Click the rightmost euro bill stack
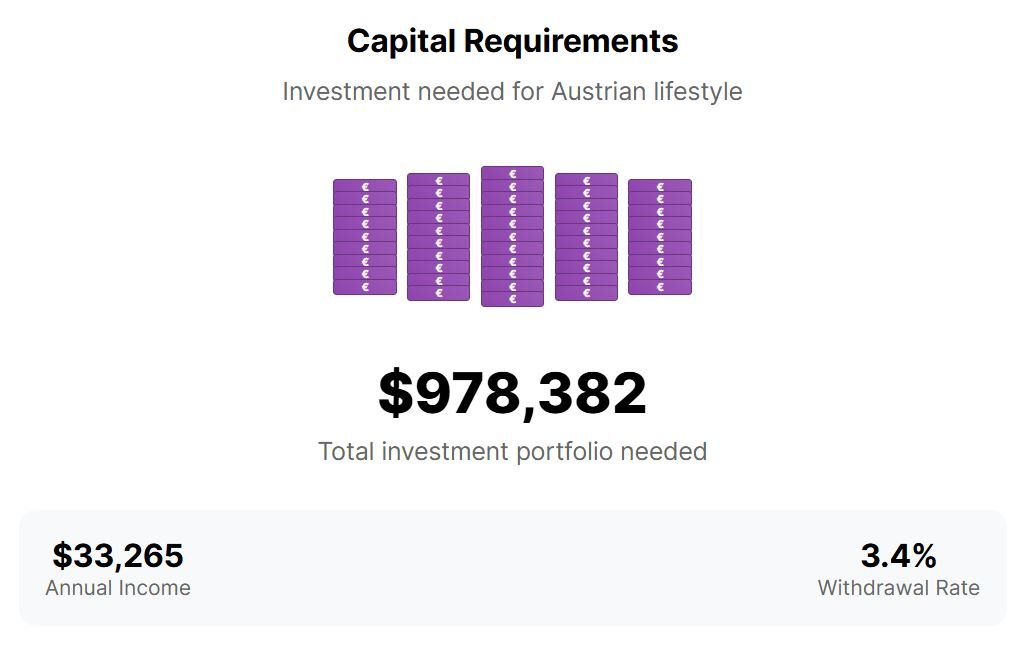The width and height of the screenshot is (1025, 647). tap(659, 237)
